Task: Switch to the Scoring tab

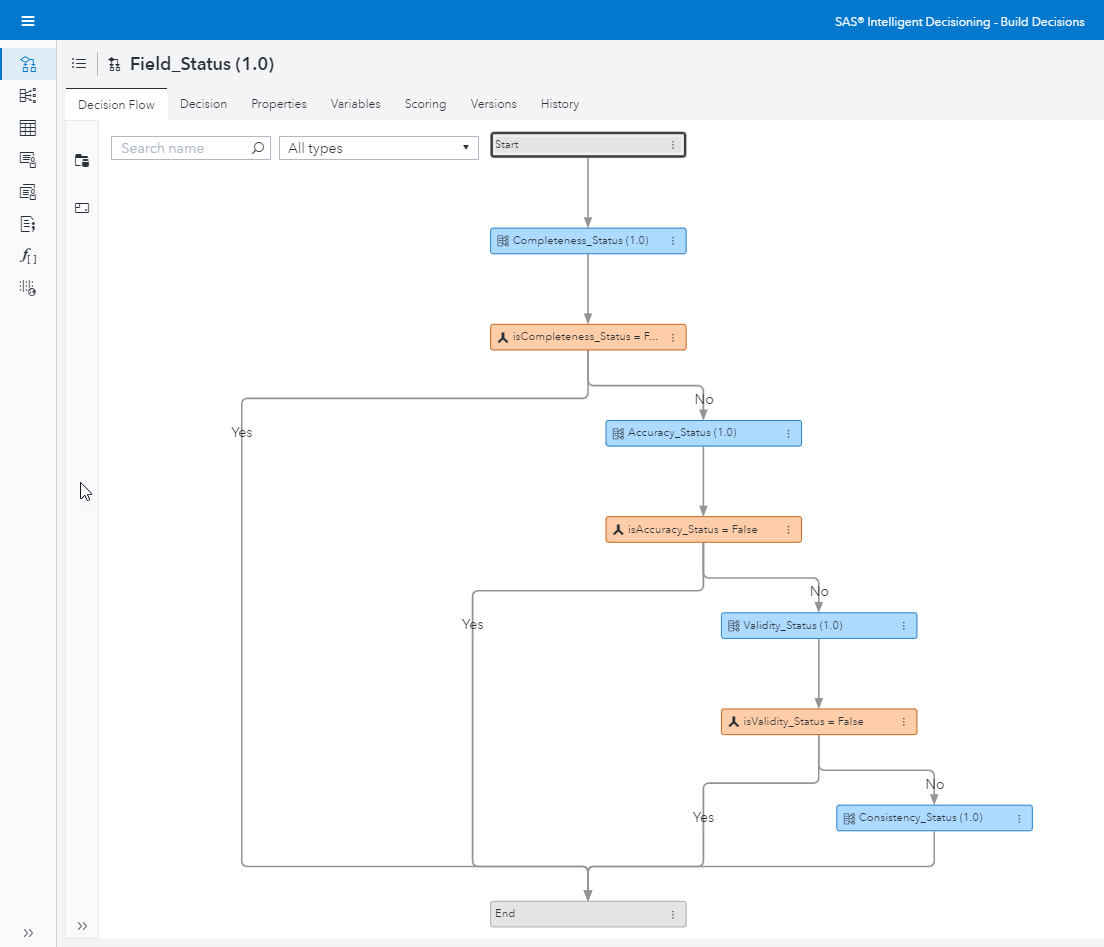Action: 425,104
